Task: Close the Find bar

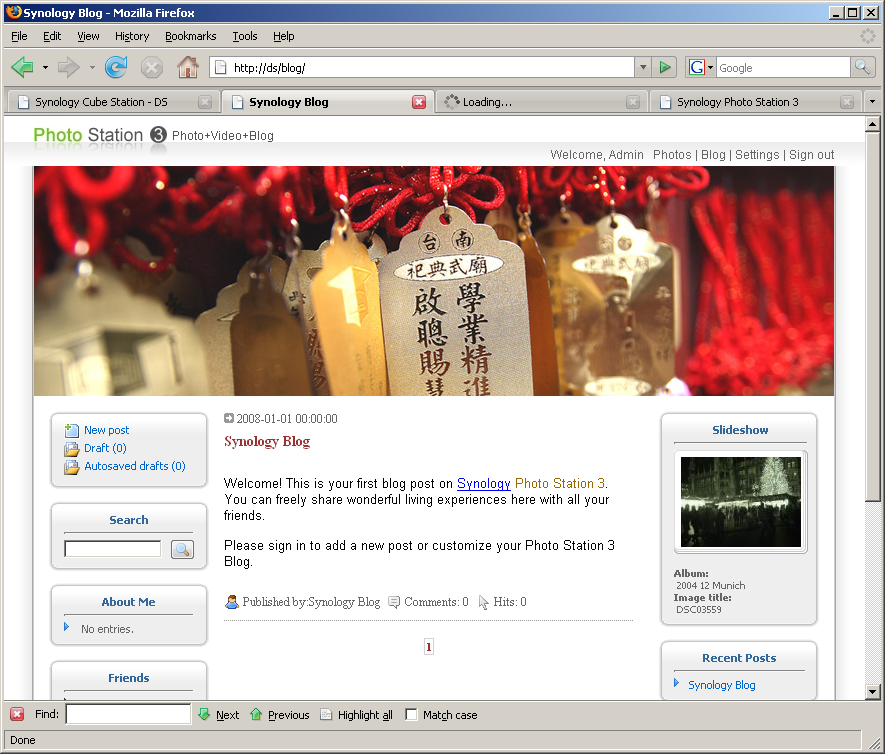Action: coord(17,714)
